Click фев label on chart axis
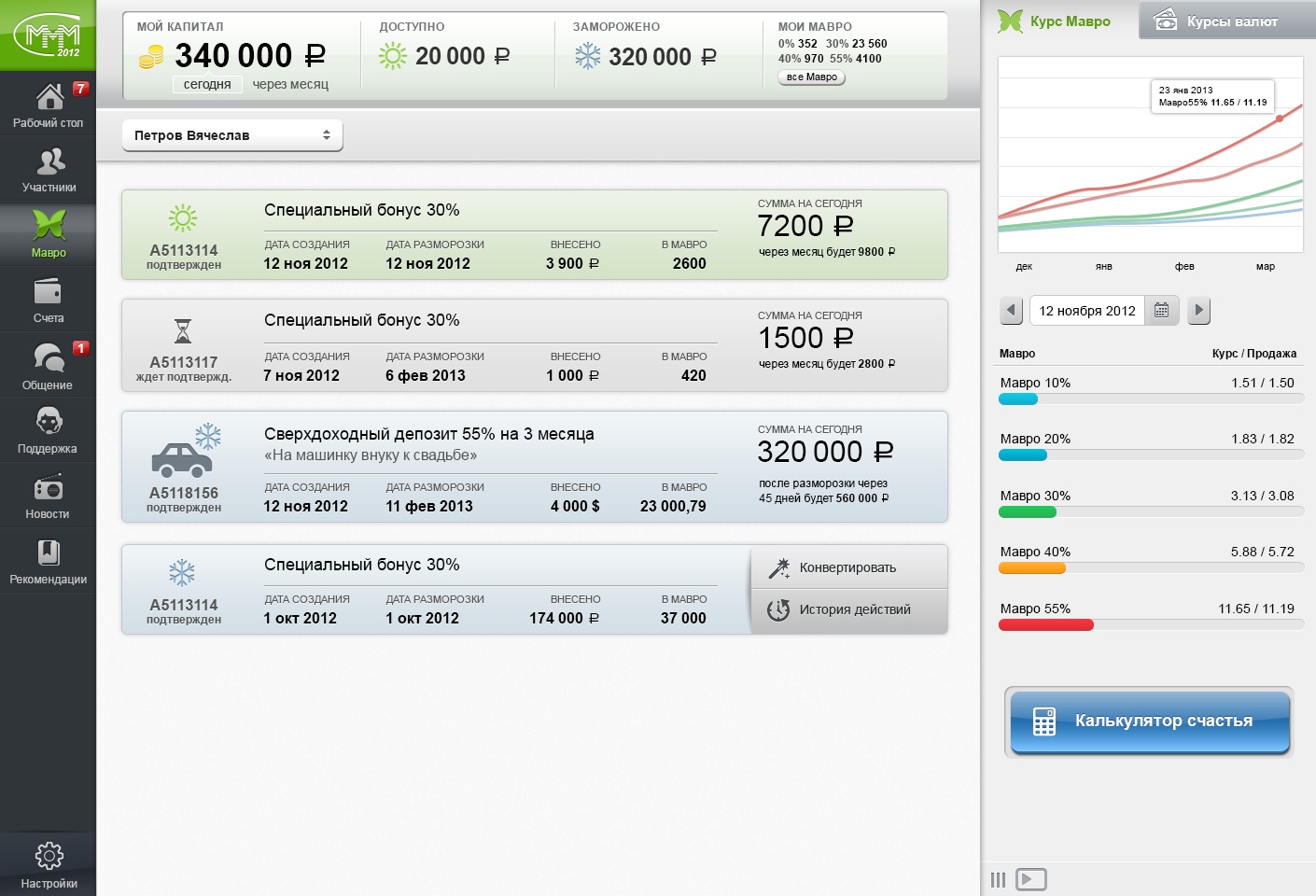1316x896 pixels. (x=1184, y=266)
